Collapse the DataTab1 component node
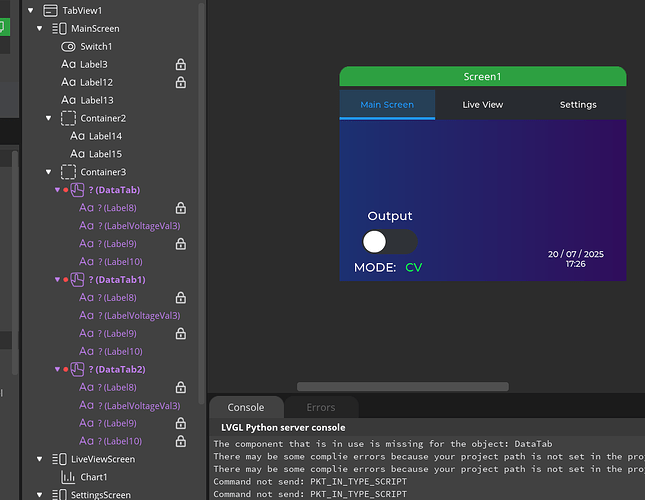Viewport: 645px width, 500px height. tap(57, 280)
